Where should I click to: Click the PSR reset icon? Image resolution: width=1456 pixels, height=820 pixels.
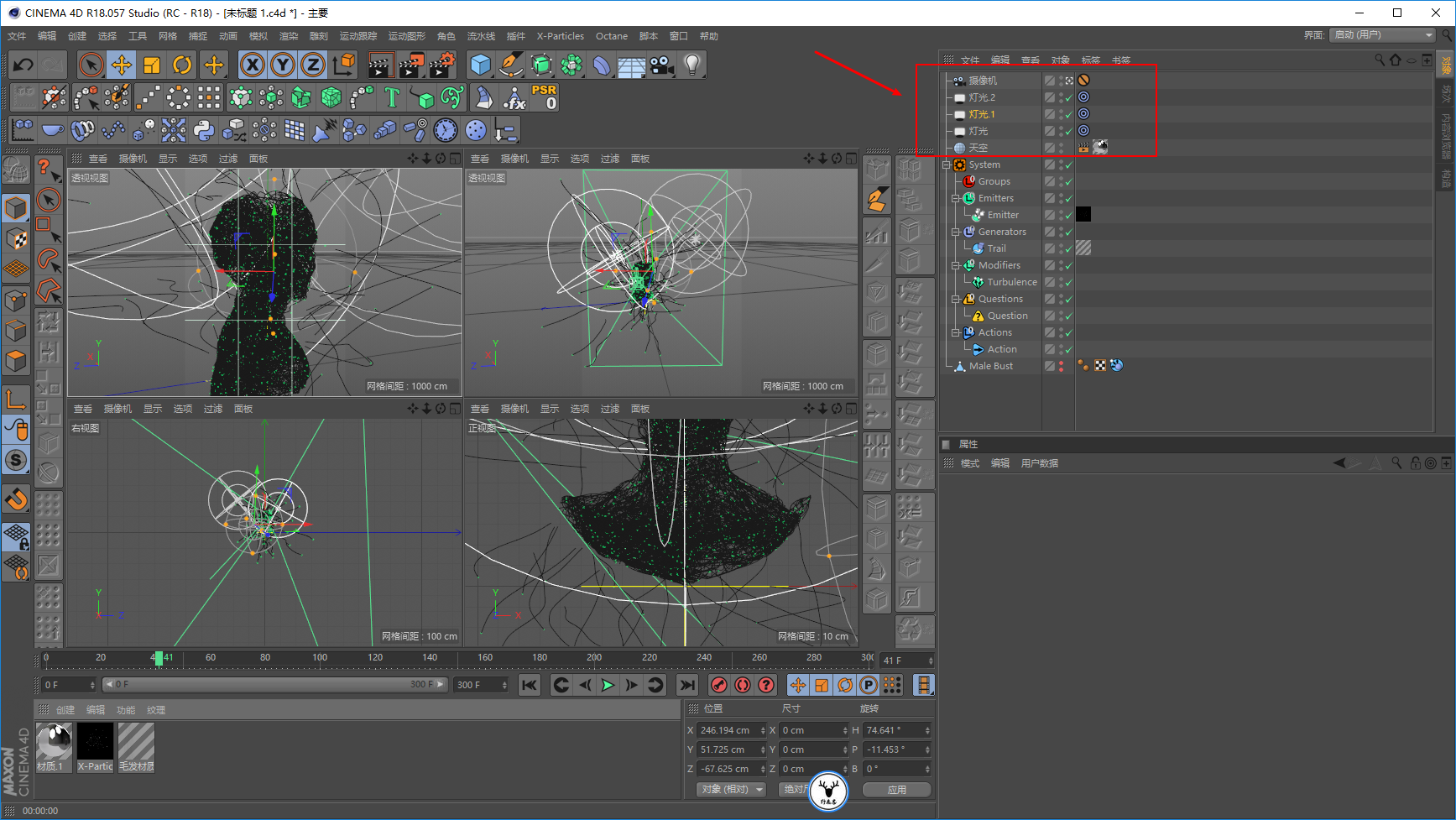point(544,97)
